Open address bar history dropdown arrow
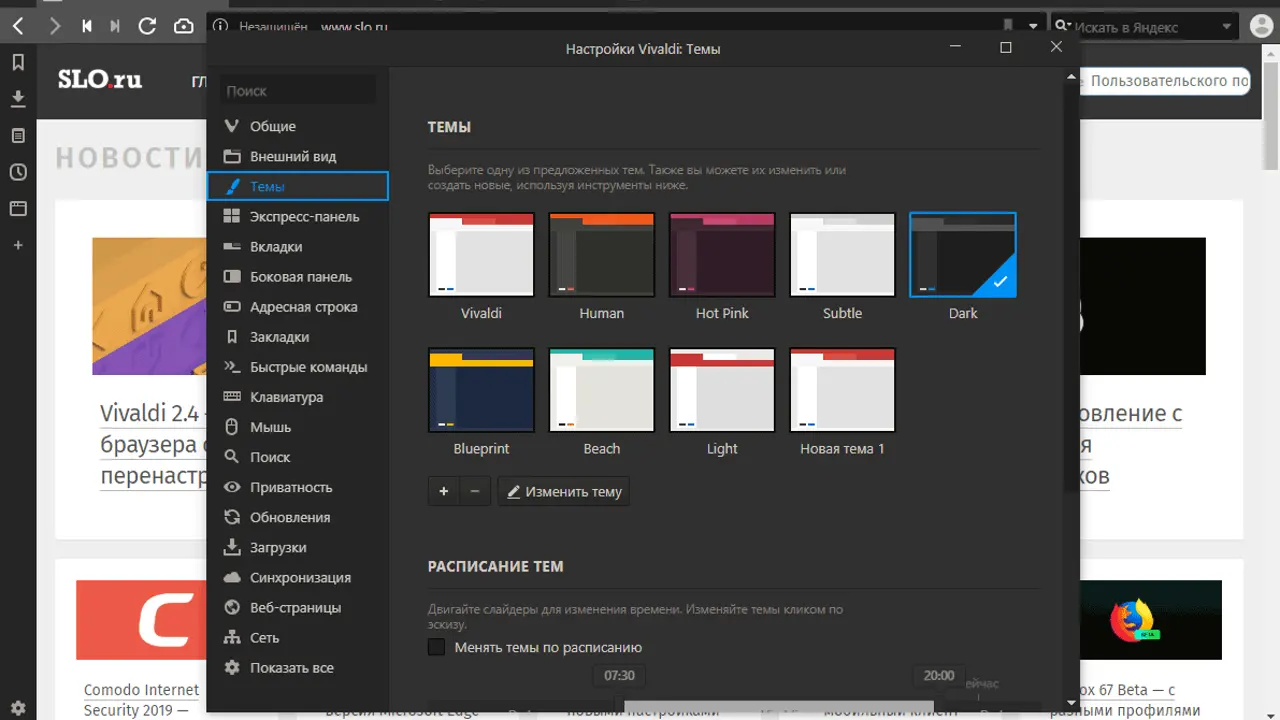The width and height of the screenshot is (1280, 720). (1033, 27)
